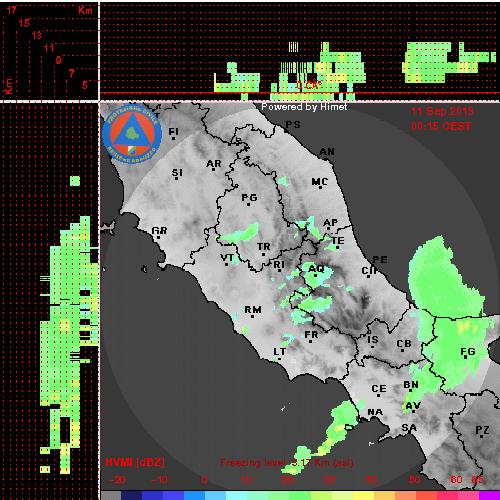Click the RI city label on map
The image size is (500, 500).
pos(279,264)
